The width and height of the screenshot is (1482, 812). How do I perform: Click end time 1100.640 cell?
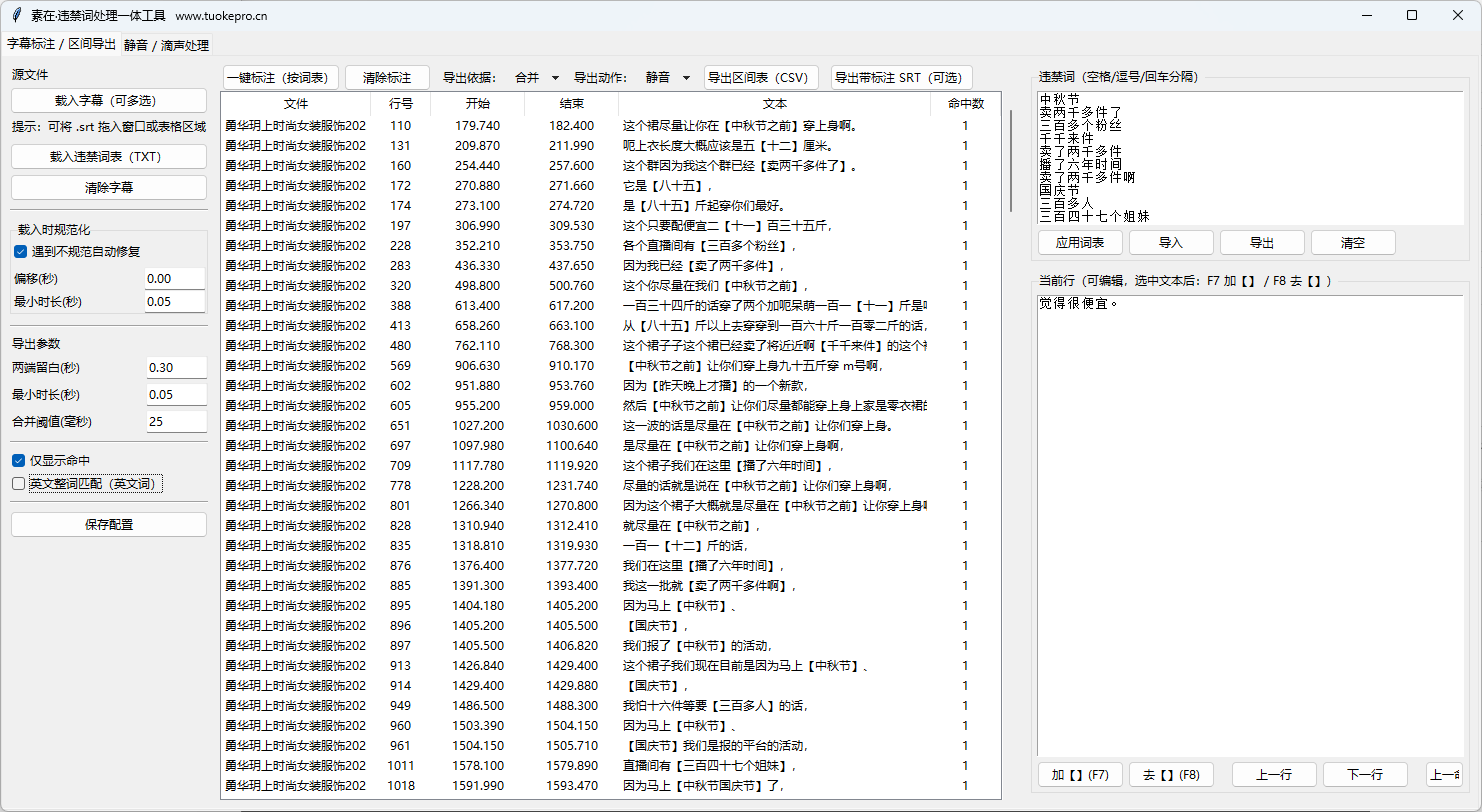pyautogui.click(x=571, y=446)
